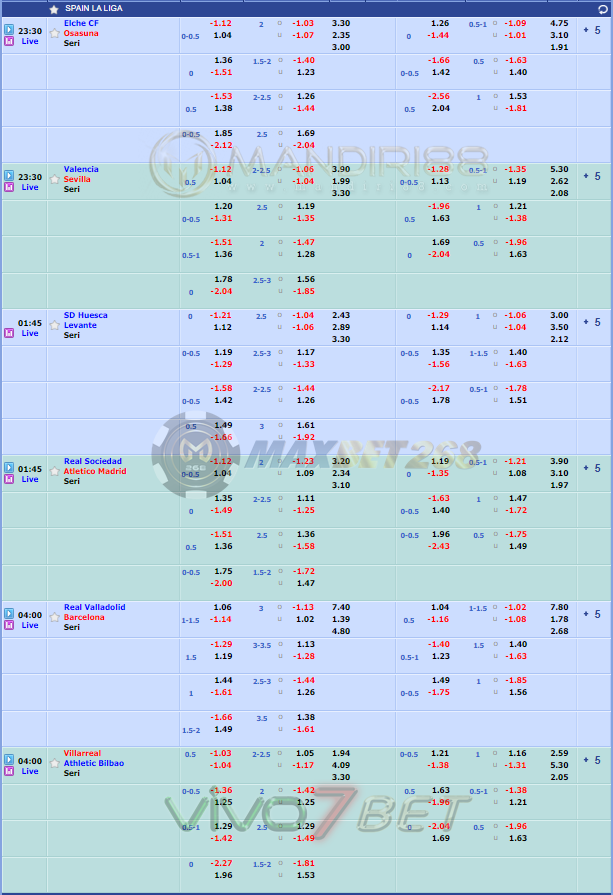Select Elche handicap odds -2.12
613x895 pixels.
click(x=221, y=146)
